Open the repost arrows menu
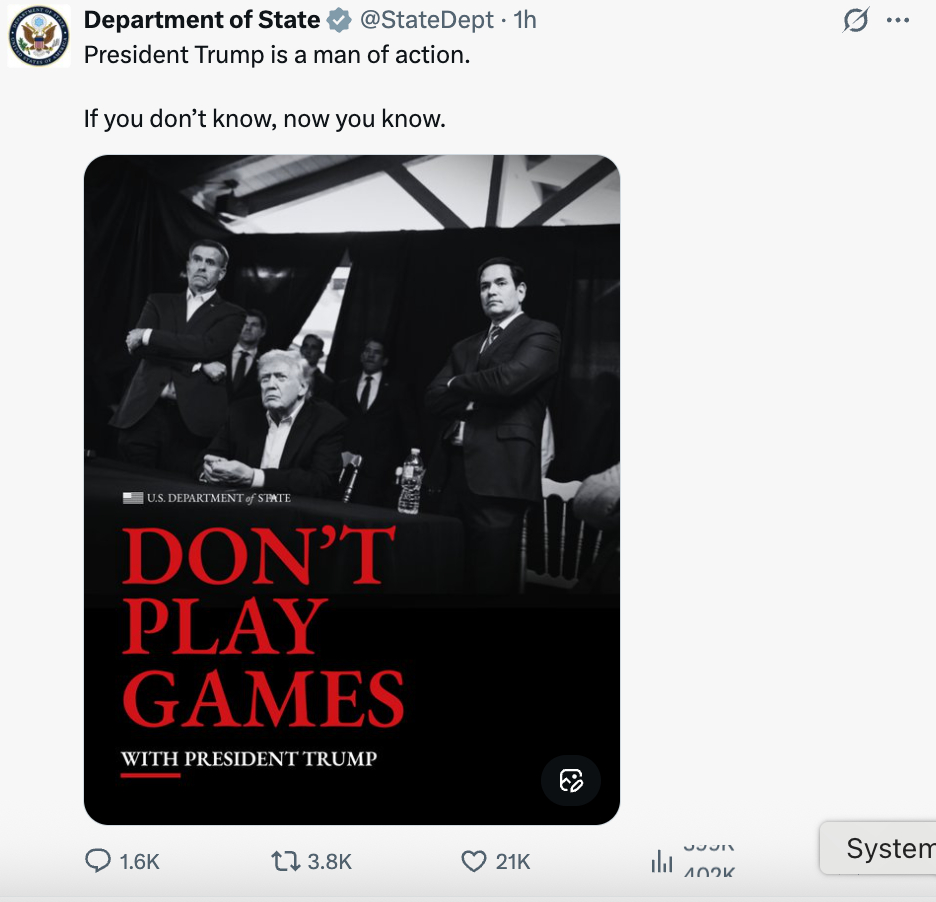Viewport: 936px width, 902px height. tap(283, 861)
